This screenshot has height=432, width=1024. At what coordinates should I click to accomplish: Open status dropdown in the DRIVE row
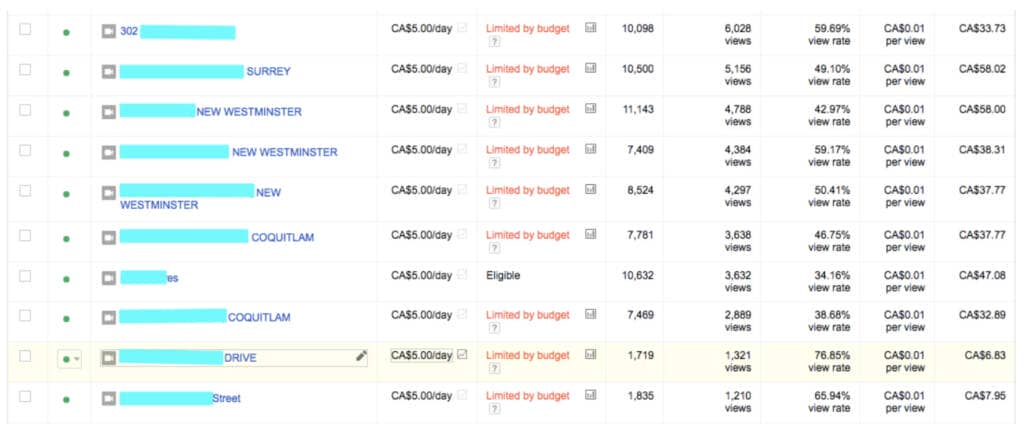pos(70,359)
